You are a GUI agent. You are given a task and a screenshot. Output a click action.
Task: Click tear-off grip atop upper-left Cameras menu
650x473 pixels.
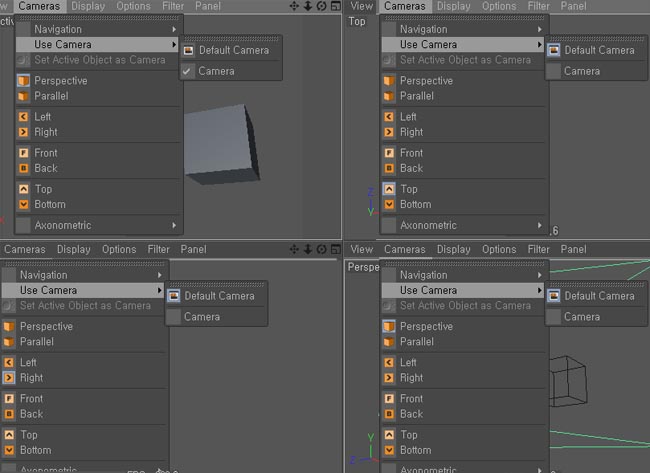[99, 18]
